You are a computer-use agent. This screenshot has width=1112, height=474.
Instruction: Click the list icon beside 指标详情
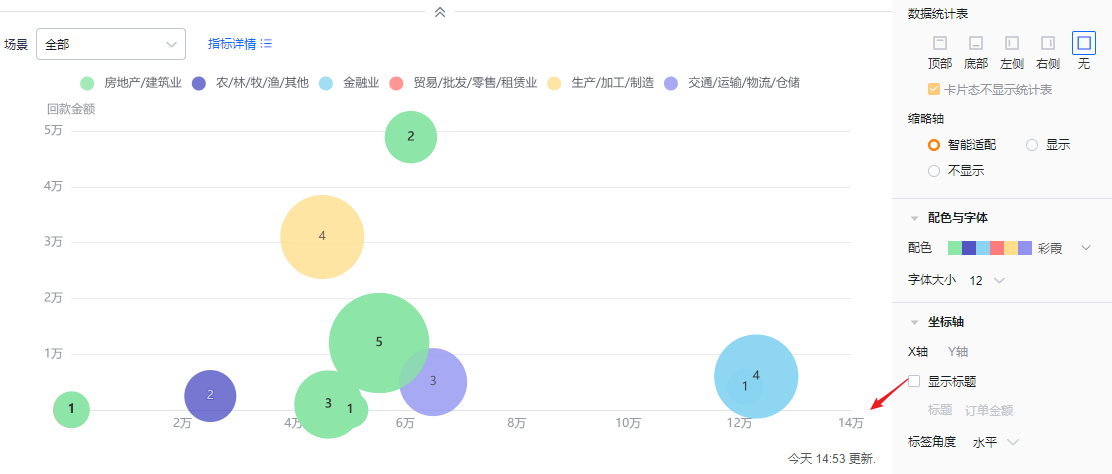[x=266, y=44]
